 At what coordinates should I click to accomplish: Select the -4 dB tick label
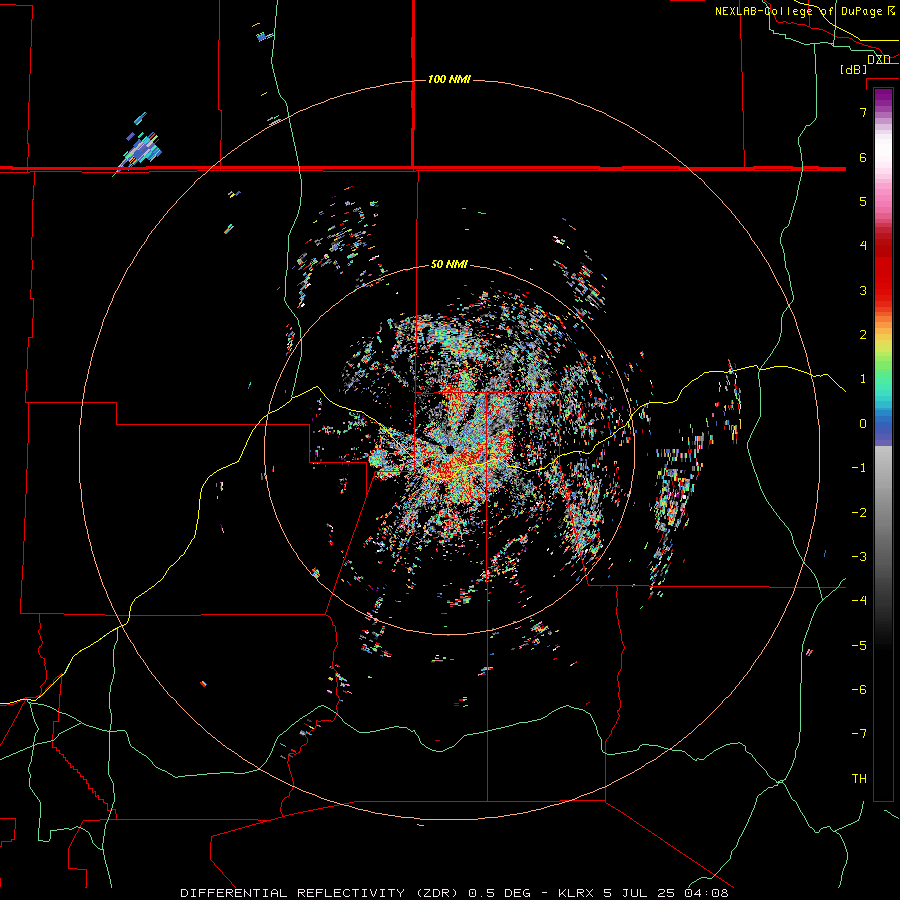click(859, 601)
